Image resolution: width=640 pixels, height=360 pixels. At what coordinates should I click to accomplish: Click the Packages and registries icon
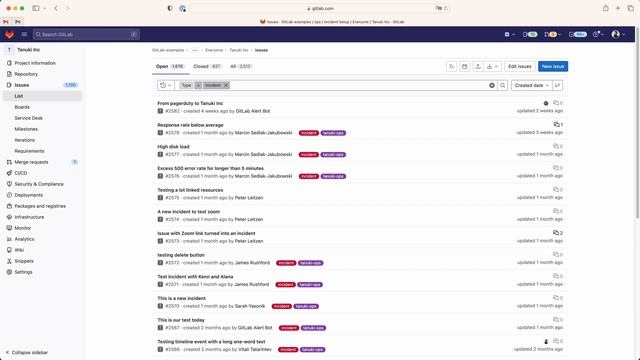pyautogui.click(x=9, y=207)
